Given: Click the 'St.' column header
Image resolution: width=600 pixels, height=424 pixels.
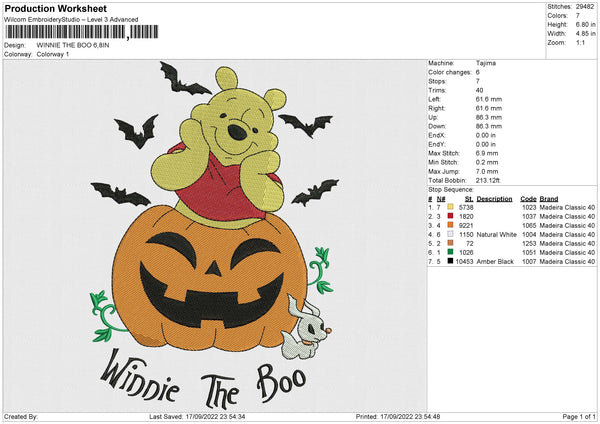Looking at the screenshot, I should (x=469, y=199).
